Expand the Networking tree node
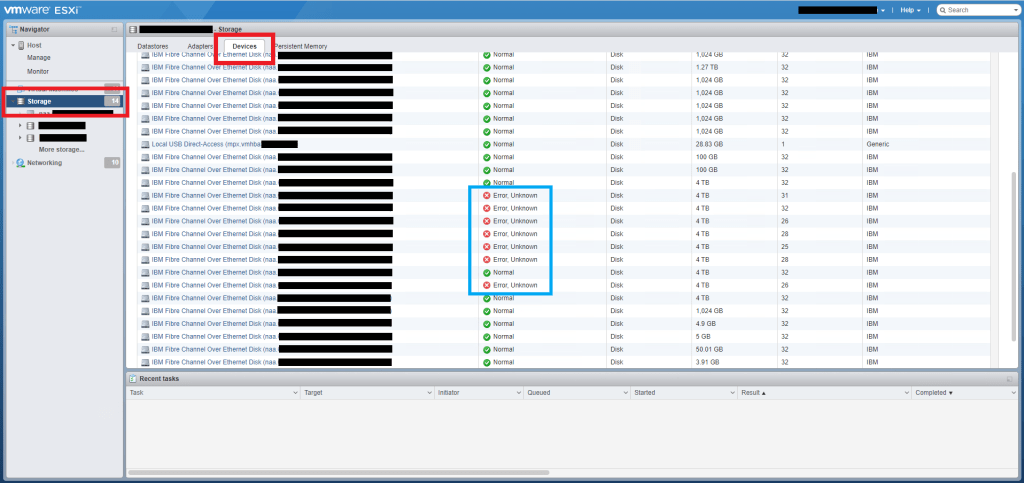The image size is (1024, 483). [x=12, y=162]
